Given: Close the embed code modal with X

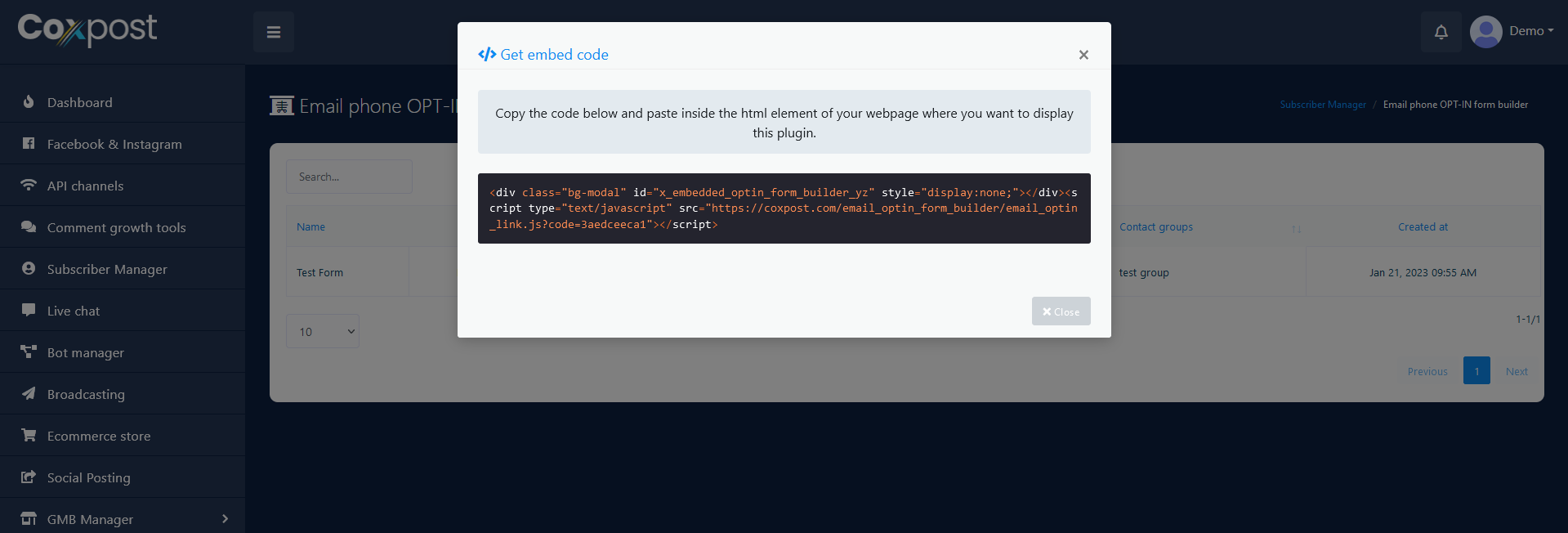Looking at the screenshot, I should tap(1083, 55).
